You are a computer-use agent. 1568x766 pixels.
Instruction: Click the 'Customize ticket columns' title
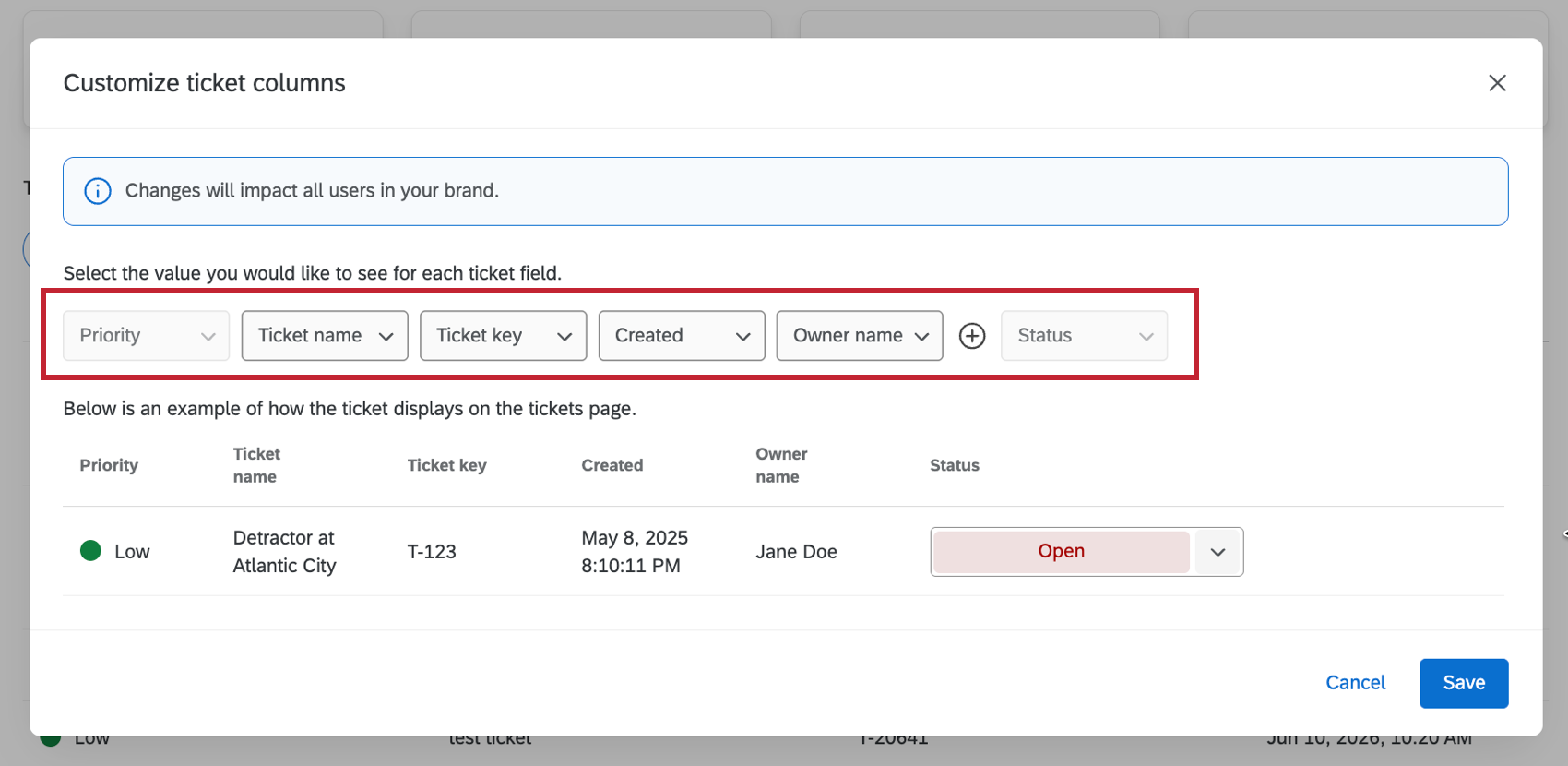click(204, 83)
